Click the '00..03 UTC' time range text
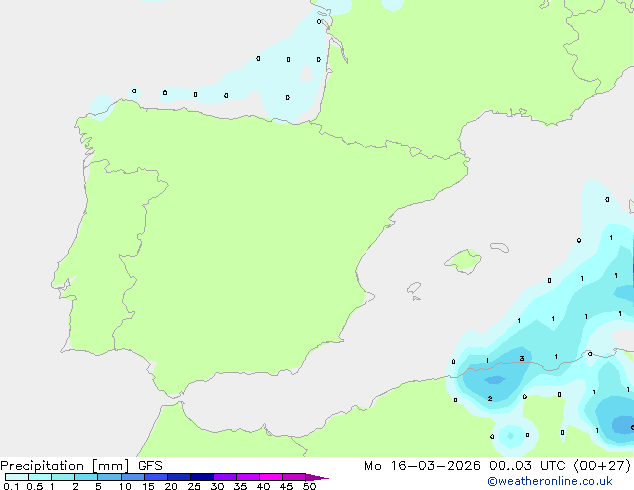634x490 pixels. click(x=526, y=466)
